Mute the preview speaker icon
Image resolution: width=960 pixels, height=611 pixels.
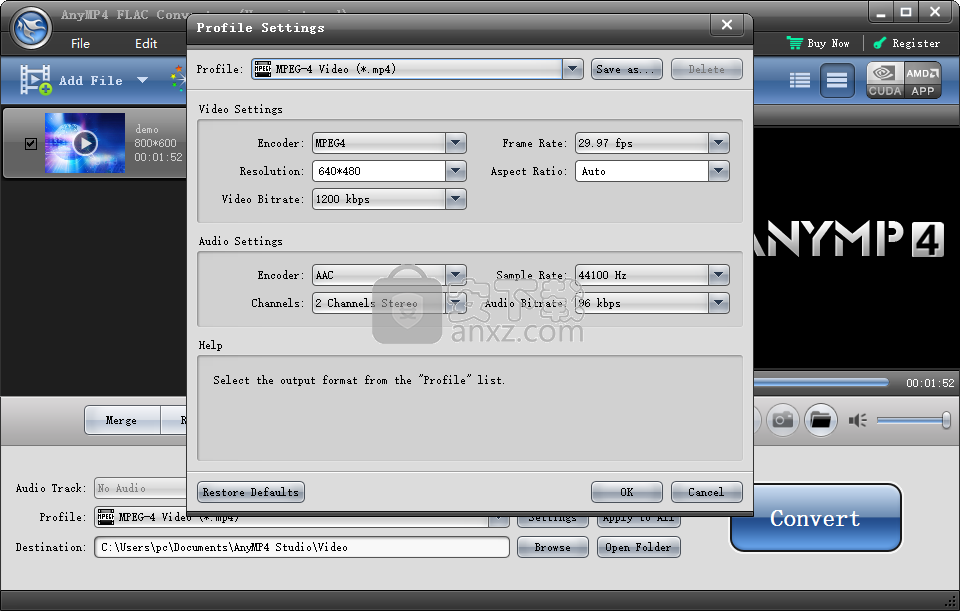coord(857,420)
